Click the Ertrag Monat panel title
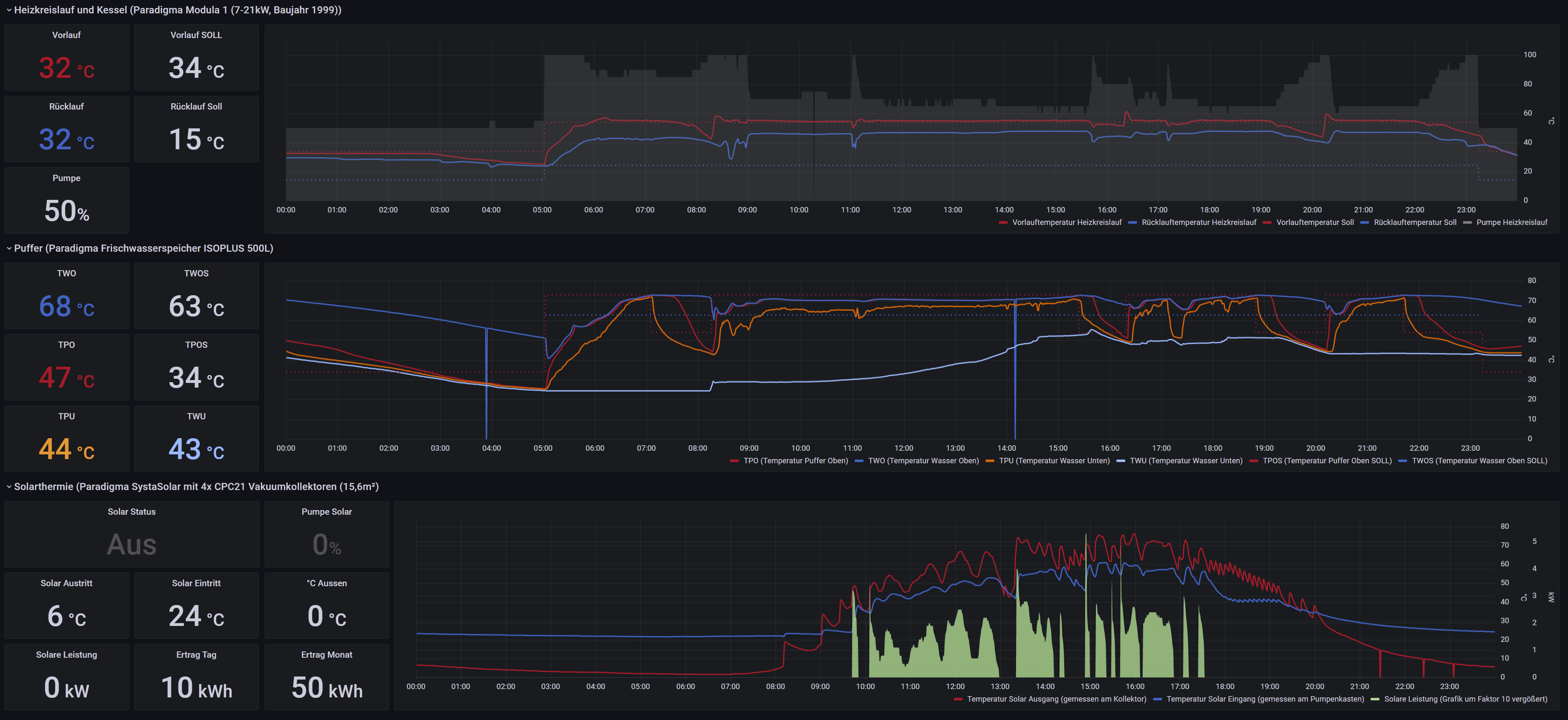 tap(326, 655)
